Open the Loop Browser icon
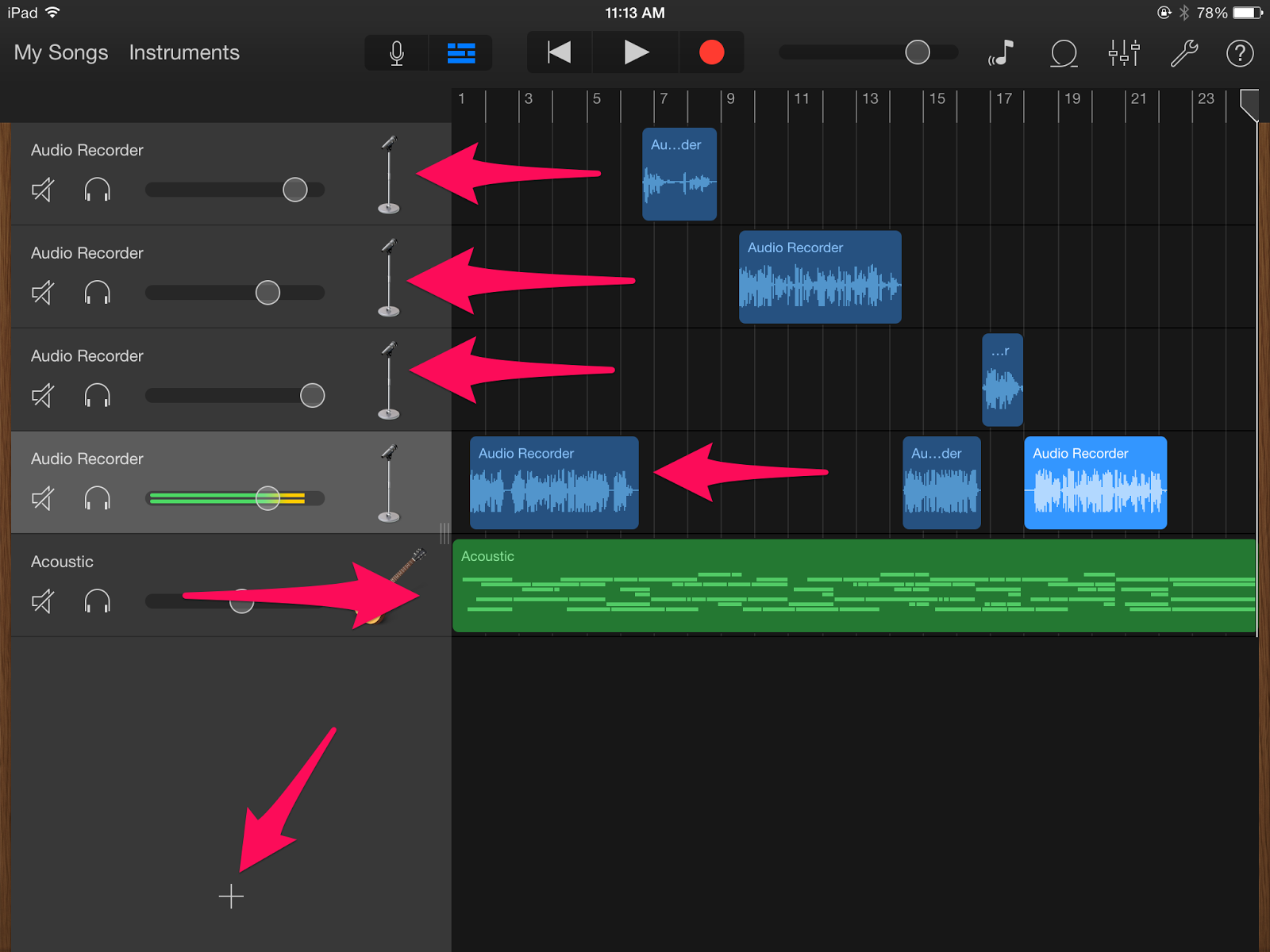The image size is (1270, 952). click(1064, 53)
